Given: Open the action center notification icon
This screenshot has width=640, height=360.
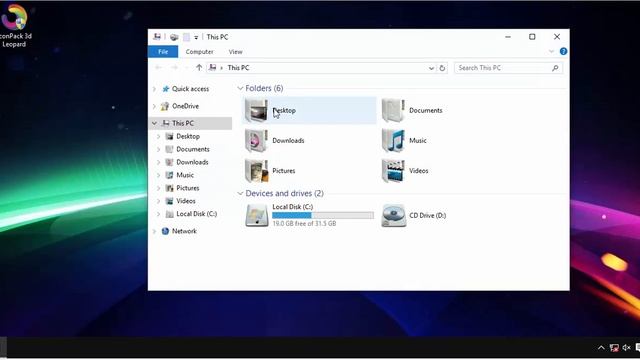Looking at the screenshot, I should (638, 348).
